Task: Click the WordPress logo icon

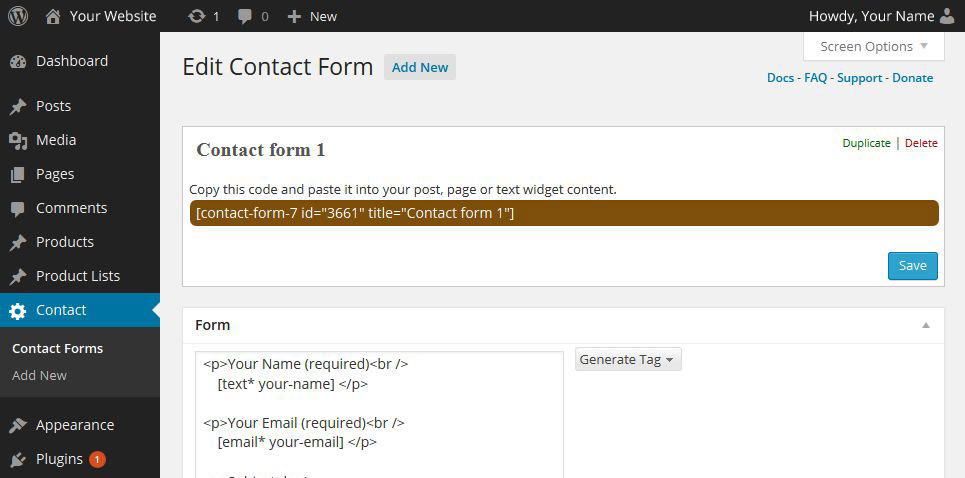Action: pos(18,16)
